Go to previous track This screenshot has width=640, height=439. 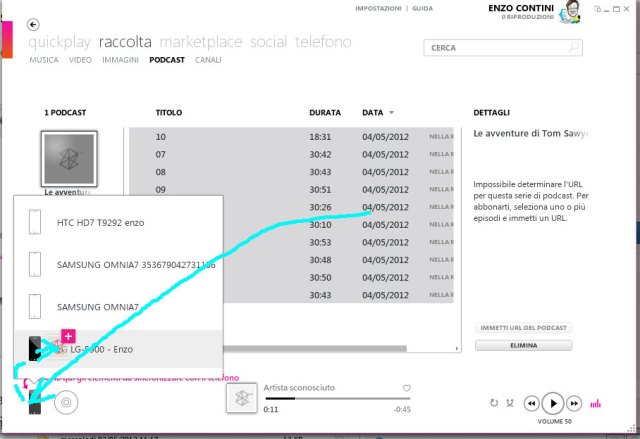pos(531,403)
